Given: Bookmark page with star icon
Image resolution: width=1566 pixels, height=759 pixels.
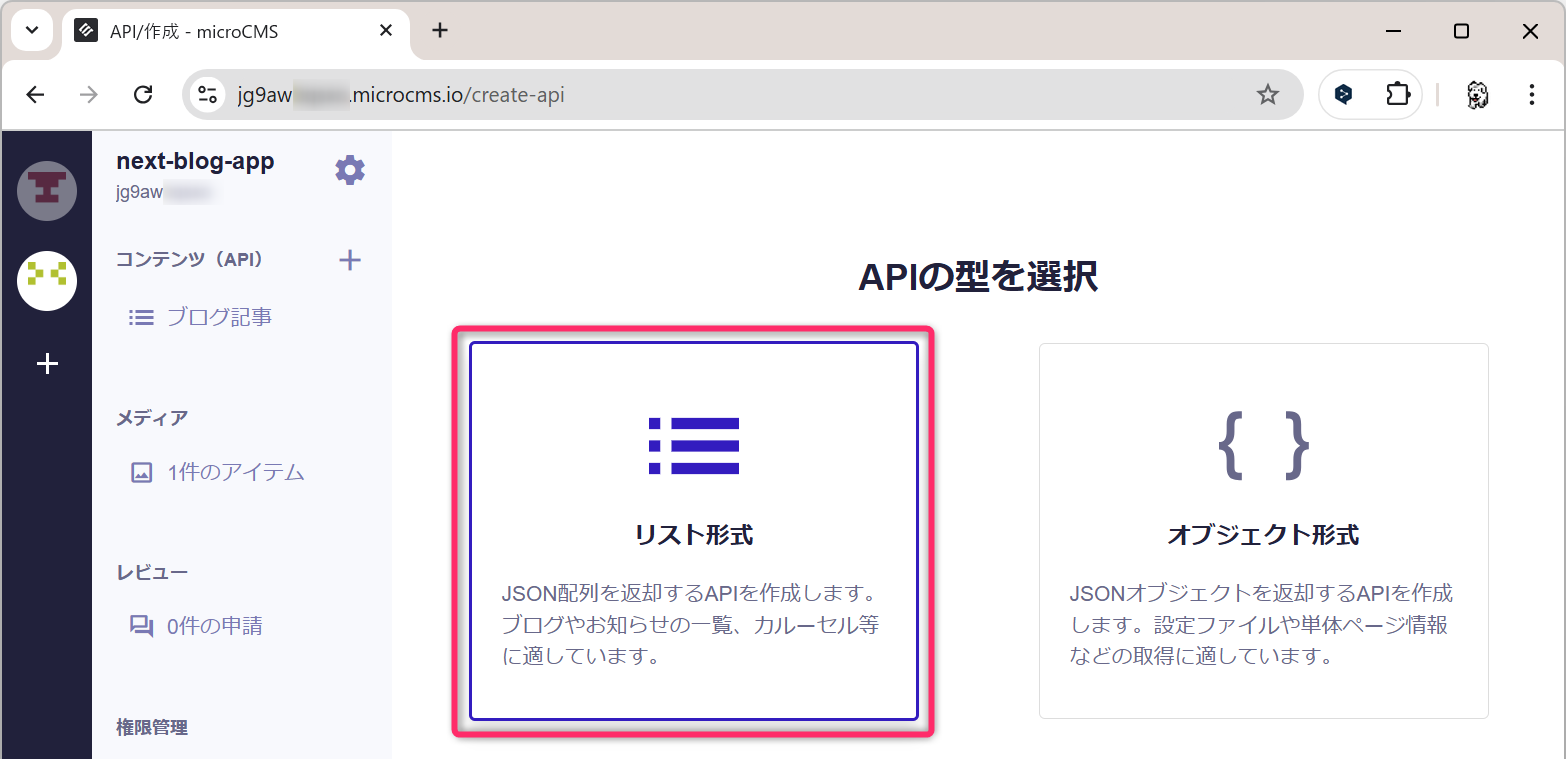Looking at the screenshot, I should click(x=1267, y=95).
